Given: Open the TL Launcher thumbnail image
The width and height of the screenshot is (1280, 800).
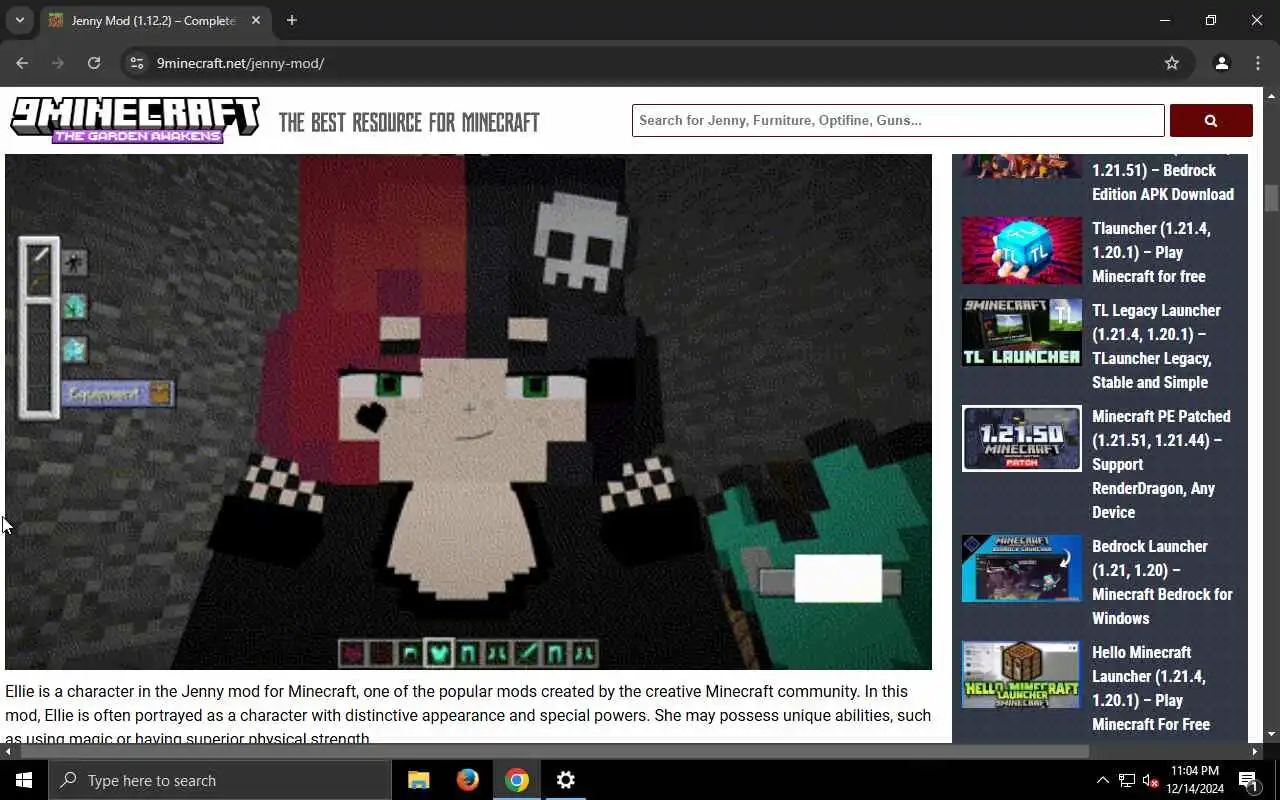Looking at the screenshot, I should (x=1021, y=333).
